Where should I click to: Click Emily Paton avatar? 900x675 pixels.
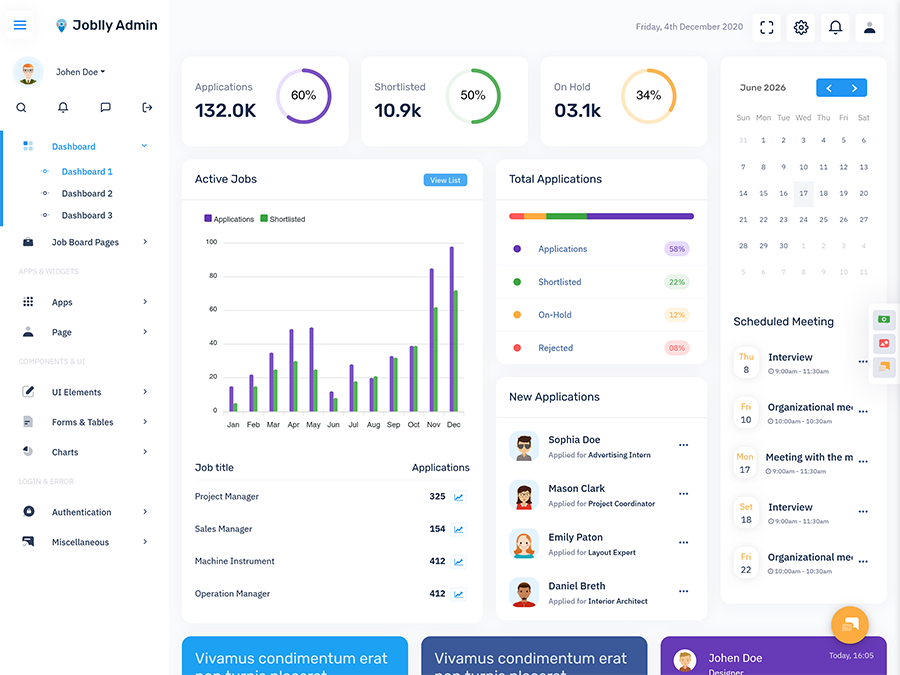(x=524, y=544)
